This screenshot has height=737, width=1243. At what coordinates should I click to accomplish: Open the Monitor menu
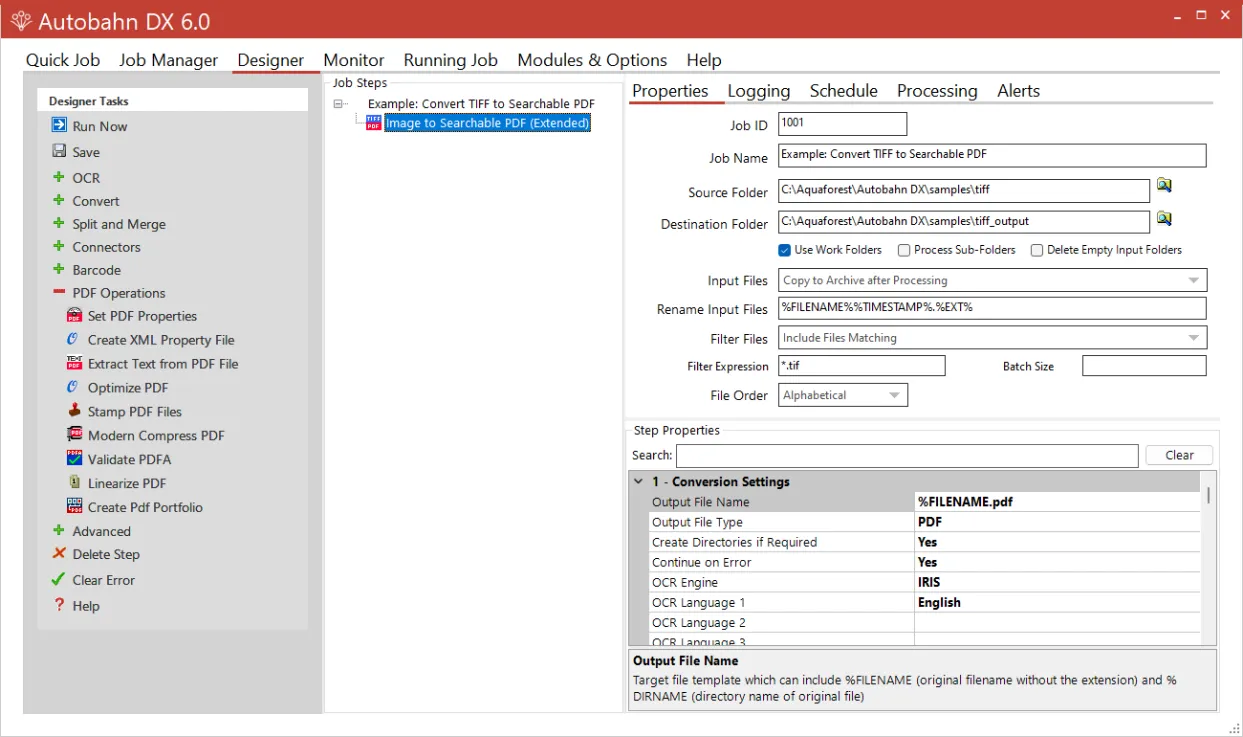[x=353, y=60]
